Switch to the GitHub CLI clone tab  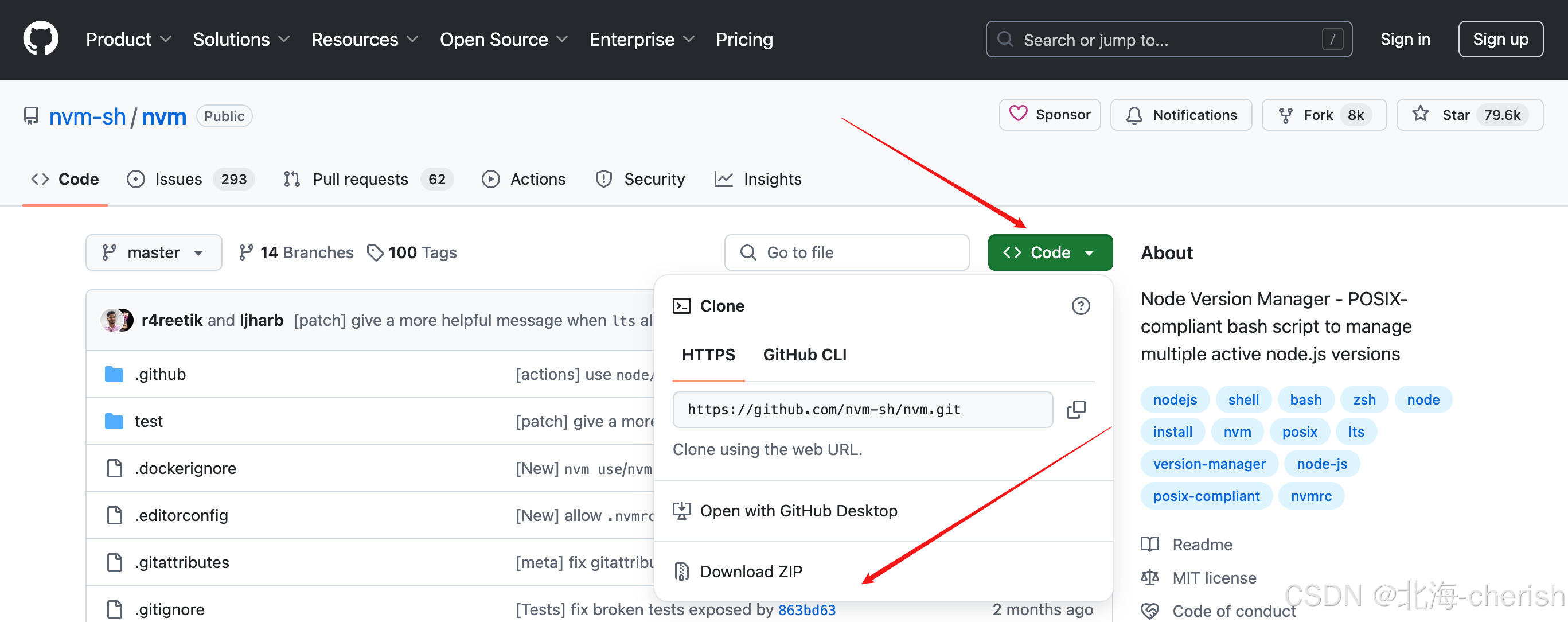[804, 355]
